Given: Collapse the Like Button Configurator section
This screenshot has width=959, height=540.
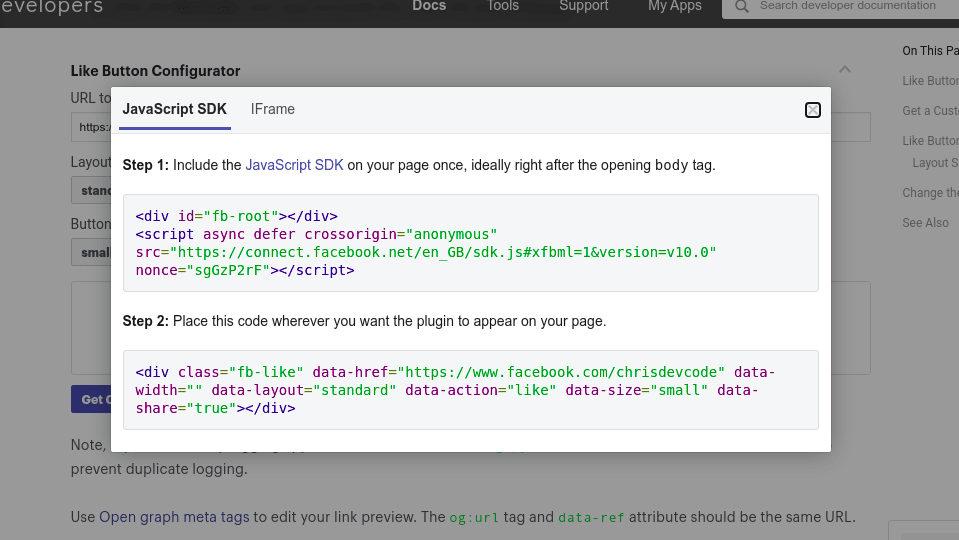Looking at the screenshot, I should click(x=845, y=70).
